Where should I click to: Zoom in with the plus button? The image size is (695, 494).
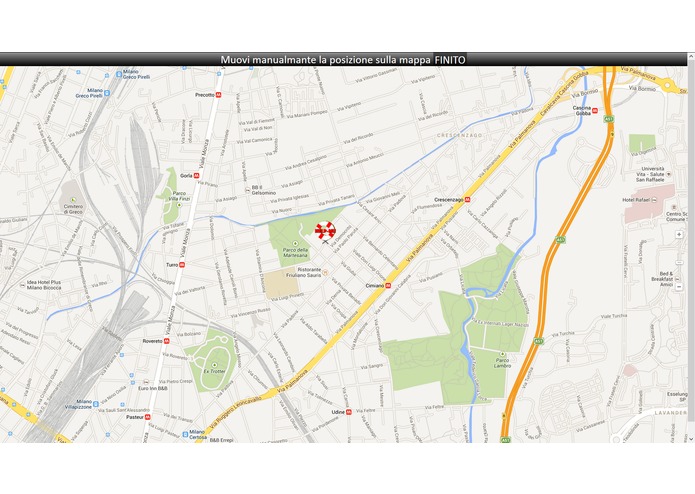(679, 234)
